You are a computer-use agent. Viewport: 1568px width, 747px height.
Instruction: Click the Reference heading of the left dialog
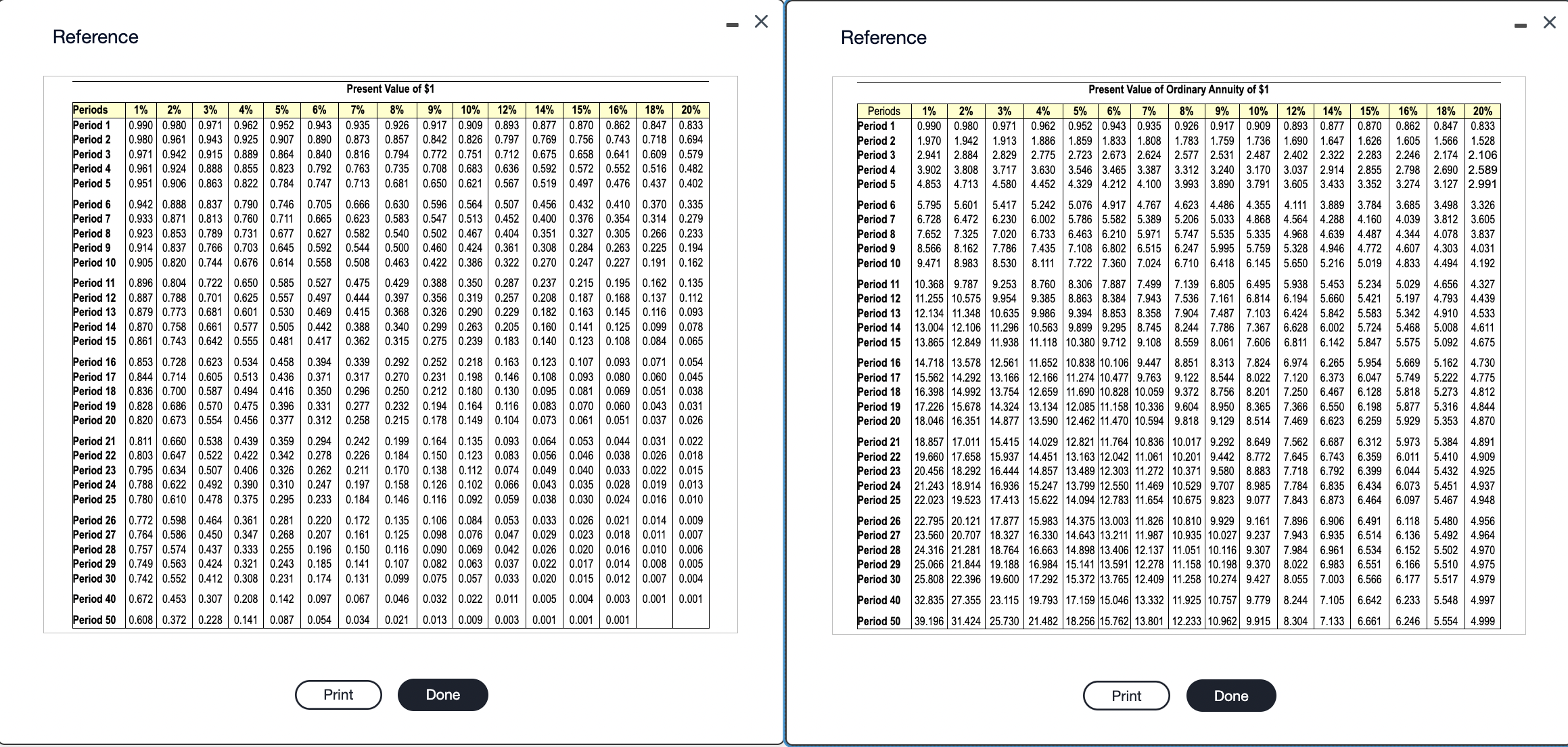(96, 36)
